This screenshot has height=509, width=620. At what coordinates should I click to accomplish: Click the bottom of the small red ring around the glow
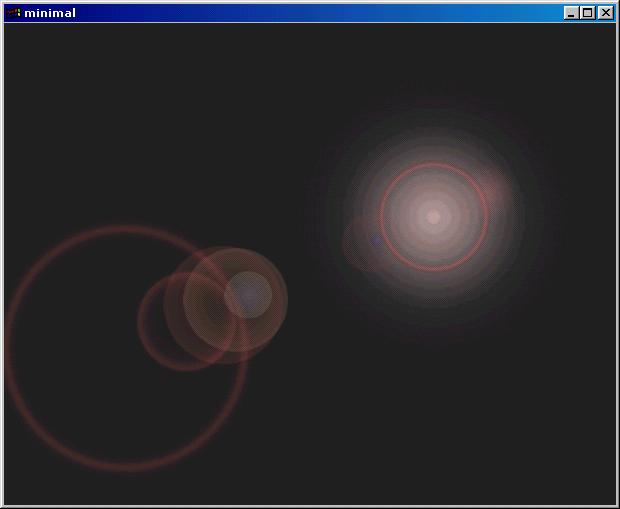433,268
